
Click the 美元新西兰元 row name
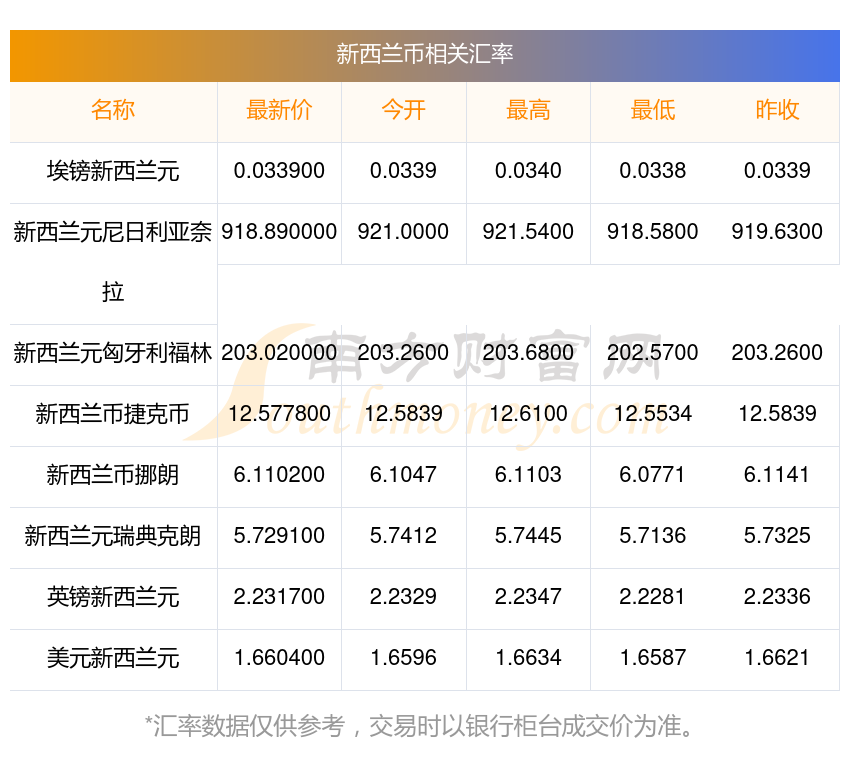[x=113, y=658]
